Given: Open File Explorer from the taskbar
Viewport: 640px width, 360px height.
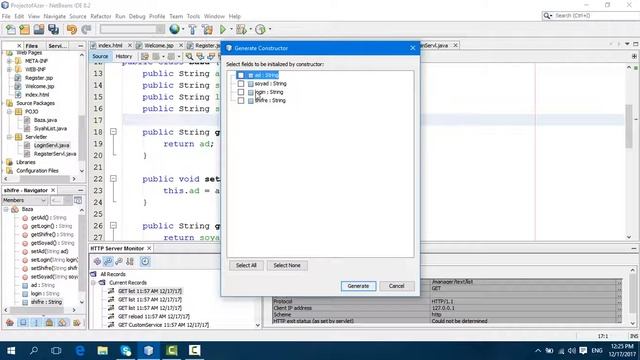Looking at the screenshot, I should click(103, 351).
